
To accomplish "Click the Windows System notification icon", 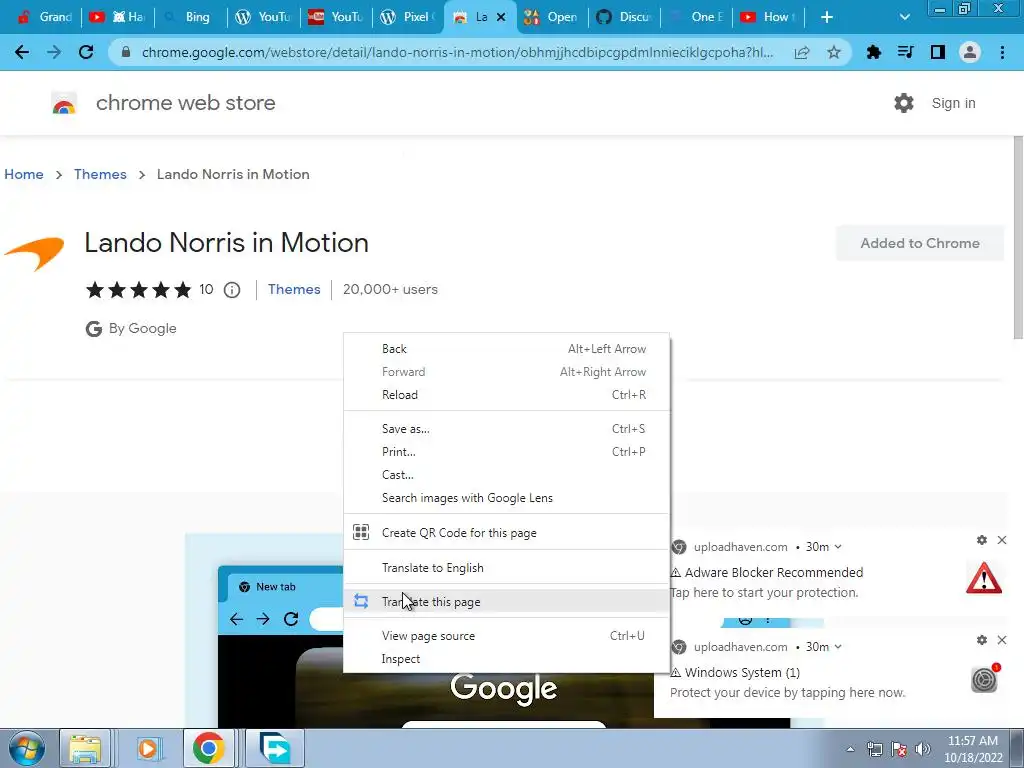I will point(985,679).
